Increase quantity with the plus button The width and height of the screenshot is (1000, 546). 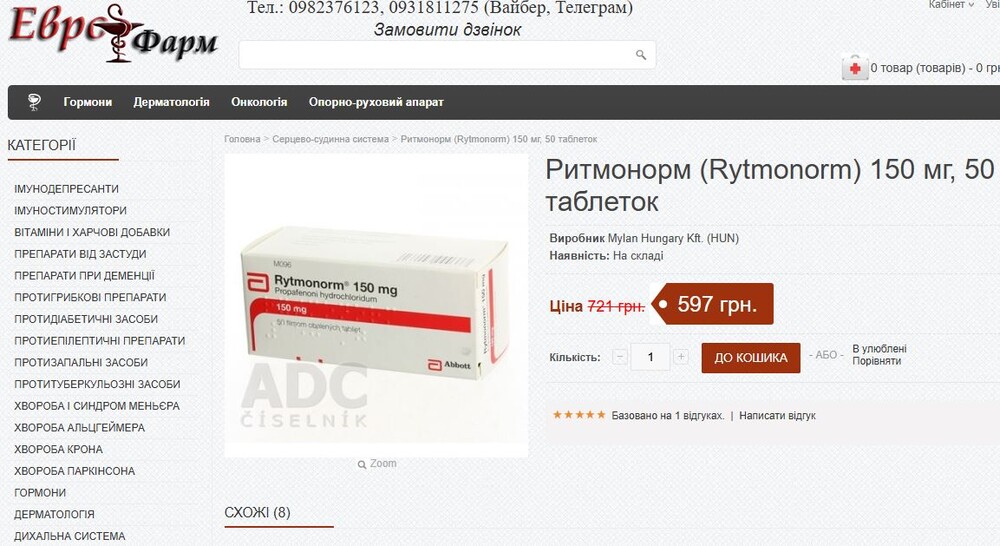click(x=680, y=357)
